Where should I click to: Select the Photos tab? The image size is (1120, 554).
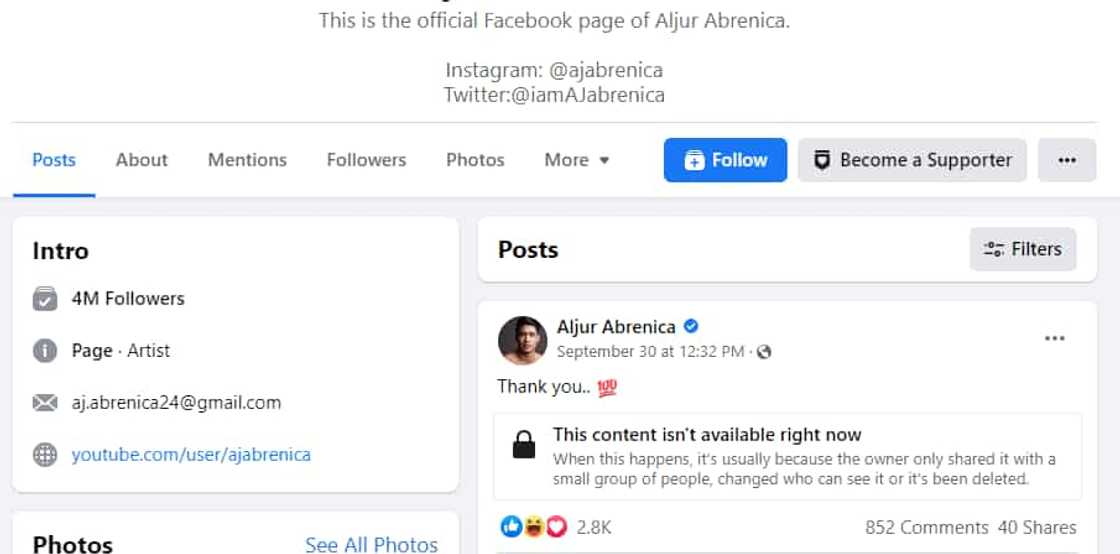pyautogui.click(x=475, y=160)
